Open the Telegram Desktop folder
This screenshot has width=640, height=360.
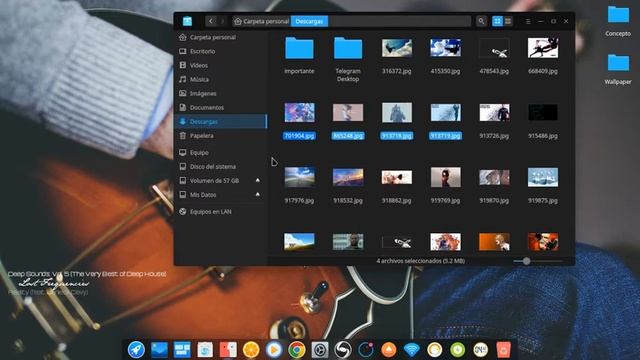click(348, 48)
